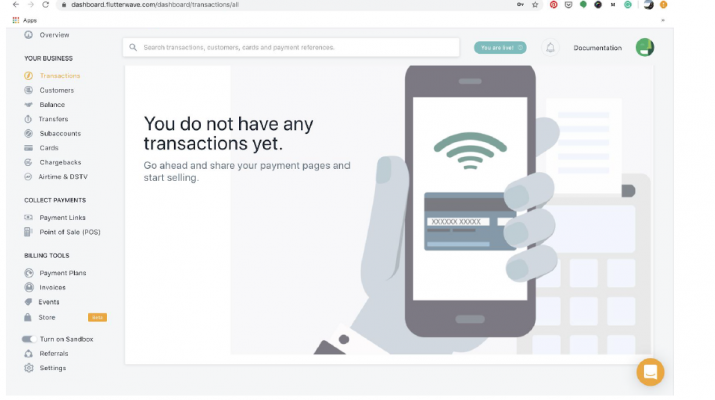Open Transactions in the sidebar
The width and height of the screenshot is (715, 400).
pyautogui.click(x=60, y=76)
